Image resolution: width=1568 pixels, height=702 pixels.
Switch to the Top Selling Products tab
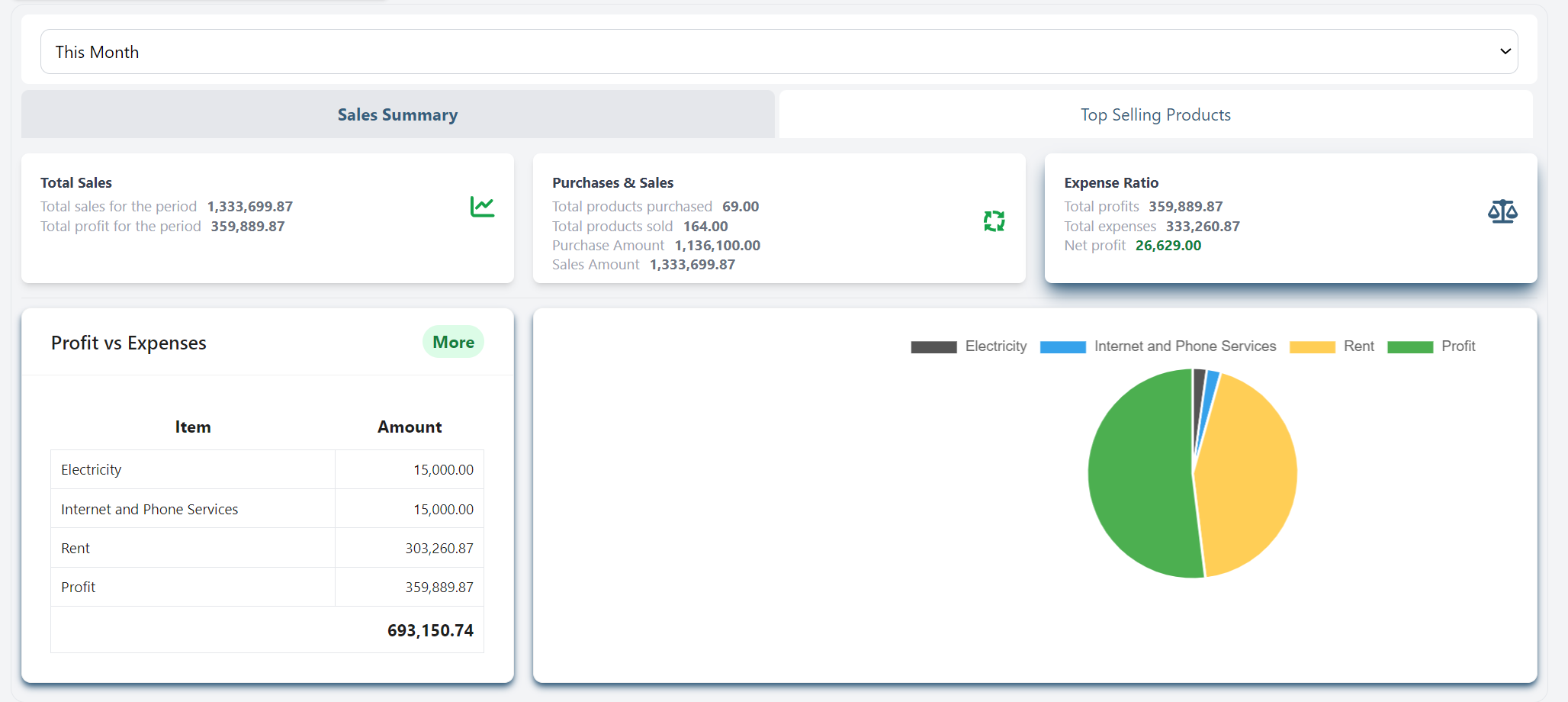pos(1155,114)
